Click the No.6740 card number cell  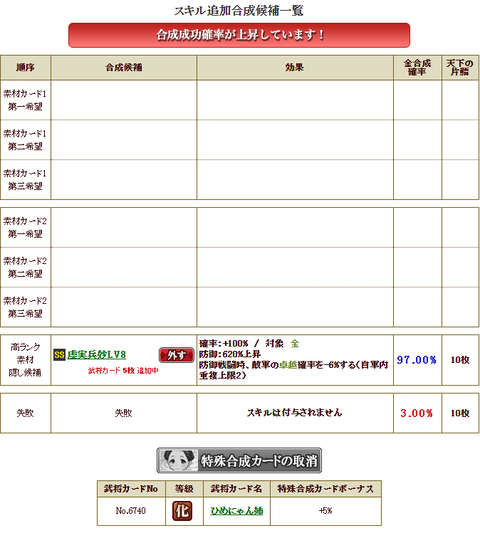[x=131, y=511]
